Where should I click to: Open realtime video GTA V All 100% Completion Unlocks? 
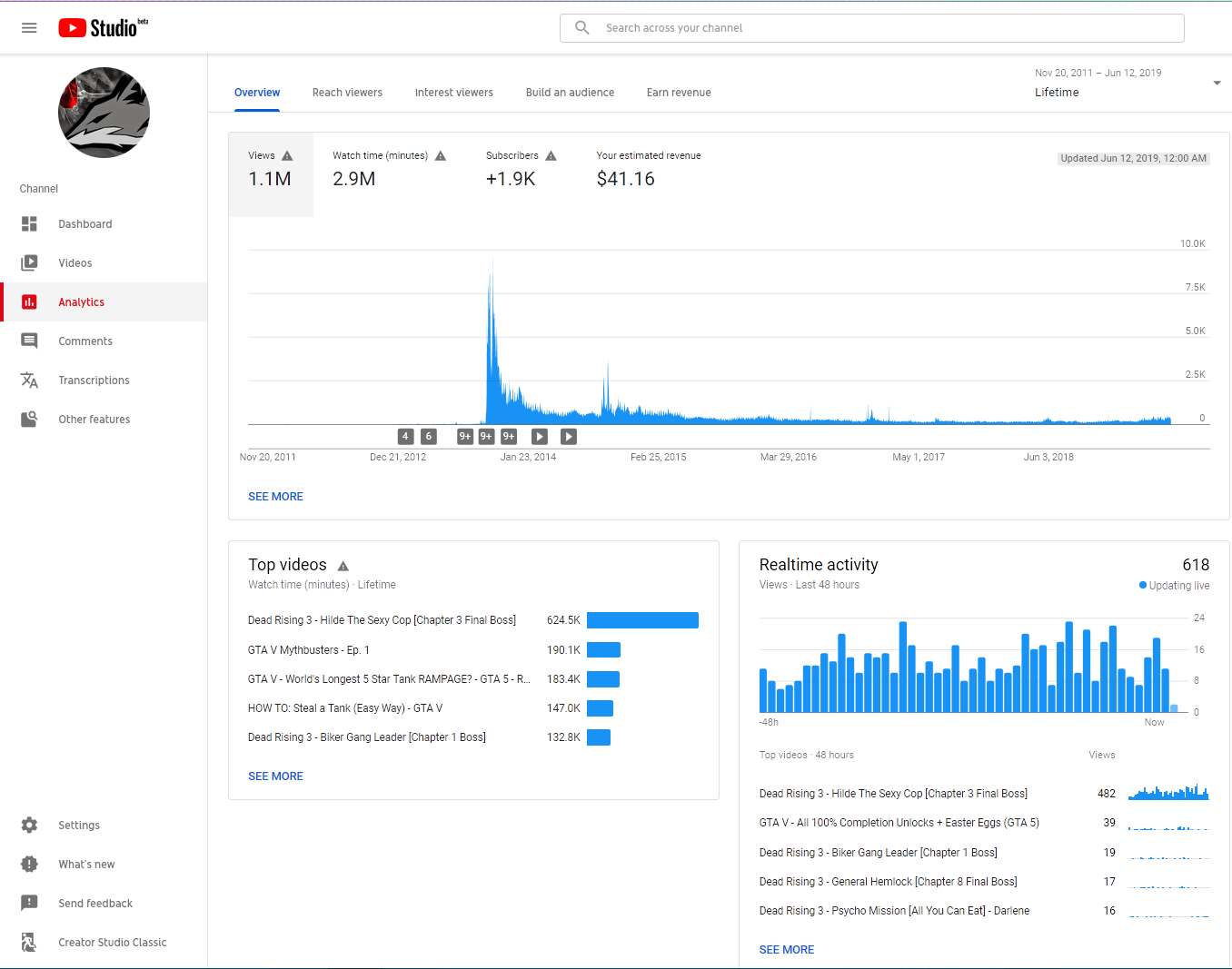coord(899,823)
